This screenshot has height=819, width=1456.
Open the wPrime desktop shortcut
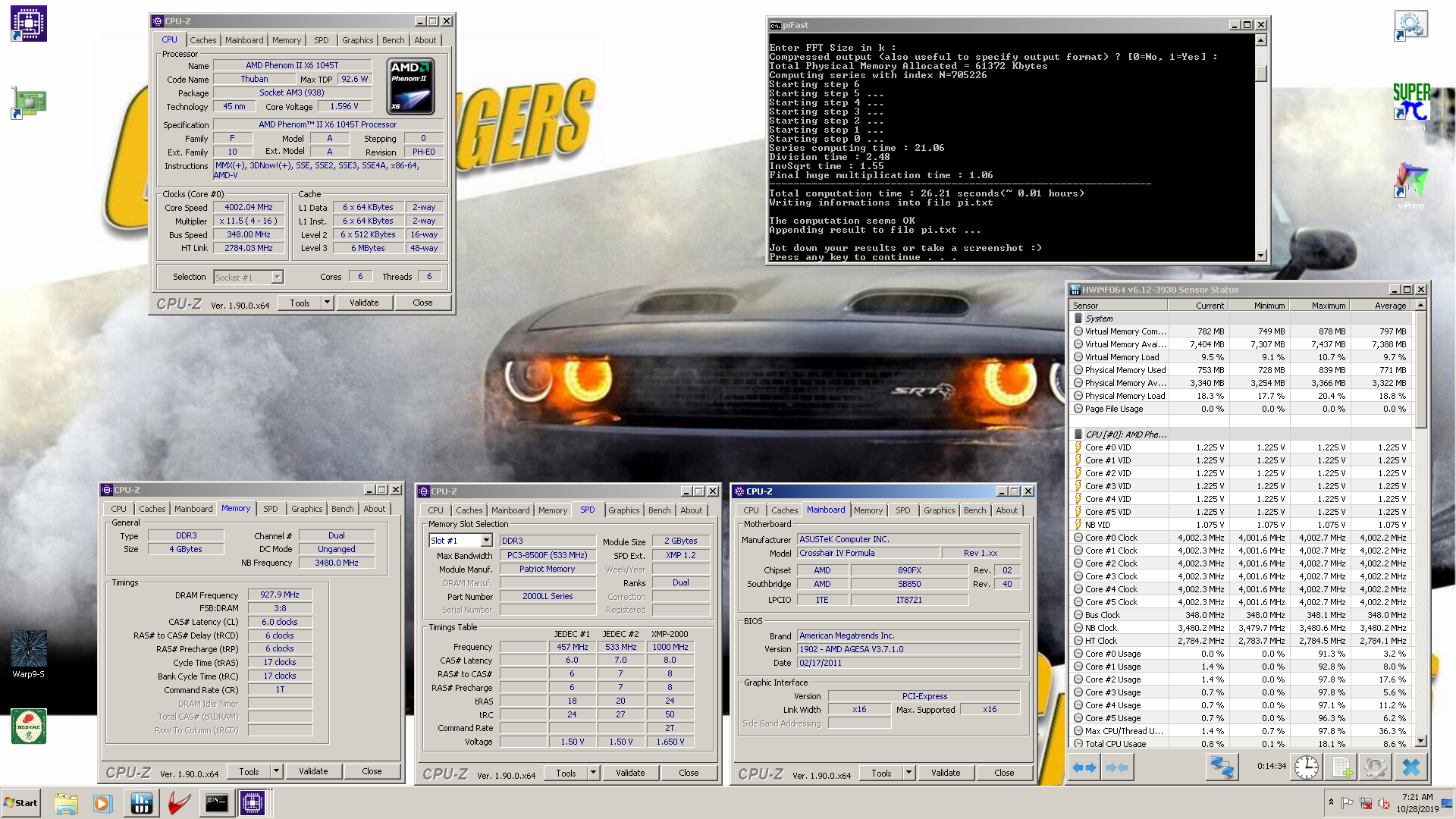point(1410,186)
